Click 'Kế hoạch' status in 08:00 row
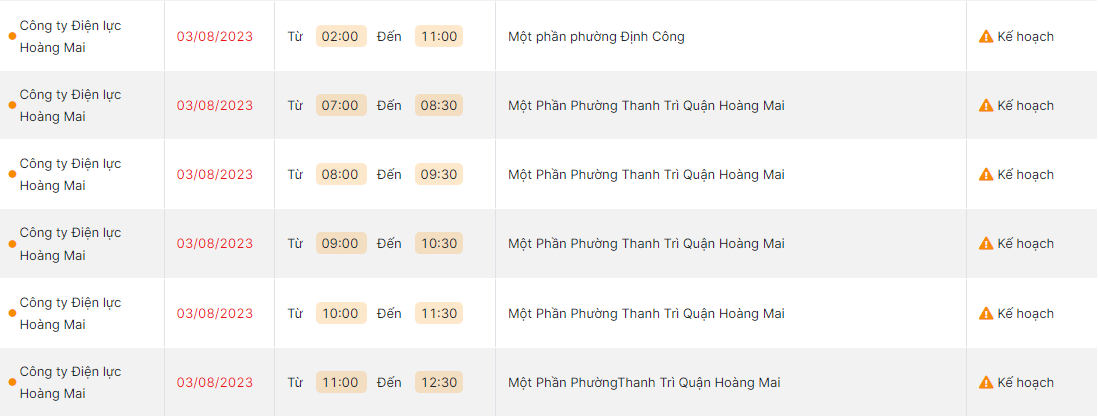1098x419 pixels. click(x=1025, y=175)
